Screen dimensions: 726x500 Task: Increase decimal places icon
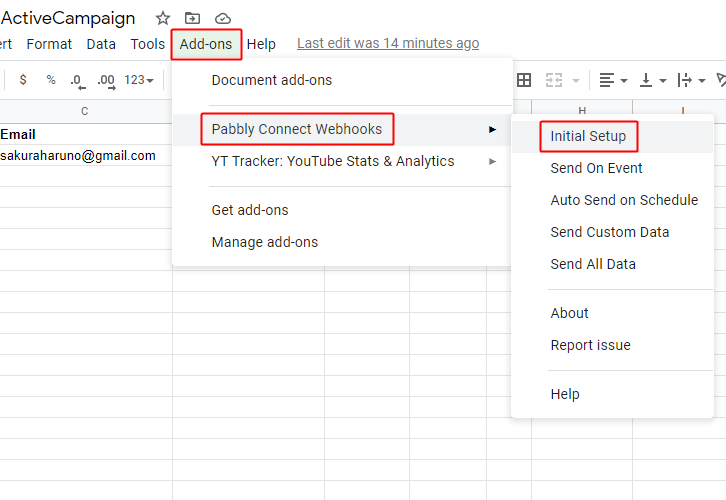click(x=106, y=81)
